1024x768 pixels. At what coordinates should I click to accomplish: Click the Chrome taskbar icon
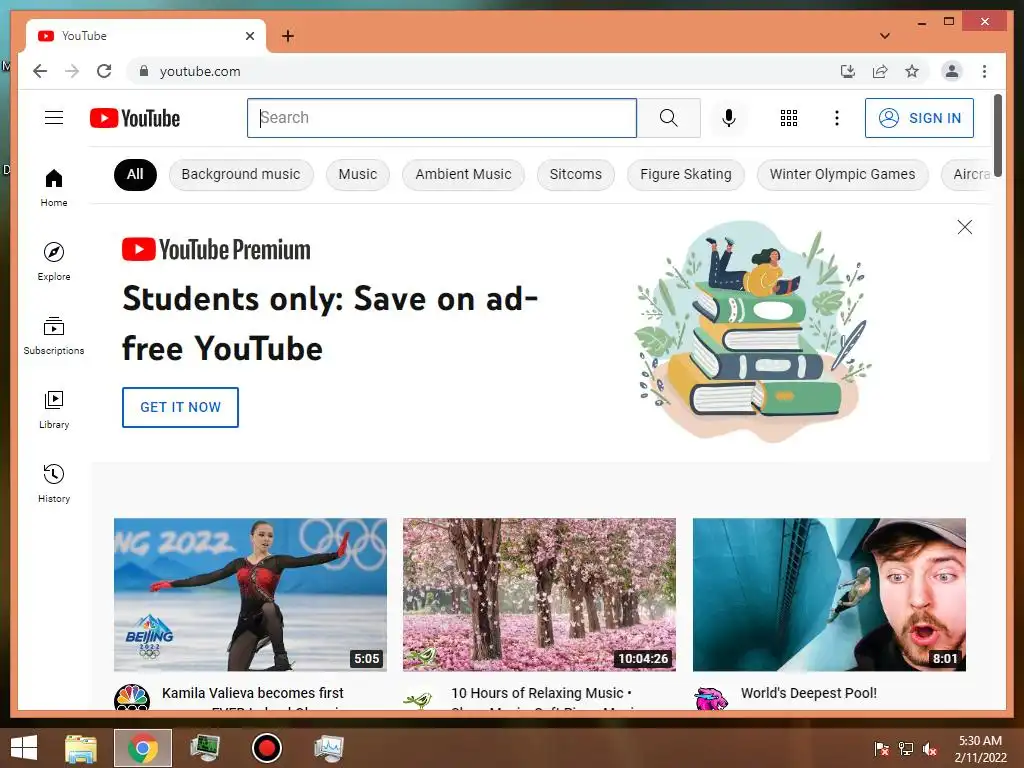[x=143, y=748]
